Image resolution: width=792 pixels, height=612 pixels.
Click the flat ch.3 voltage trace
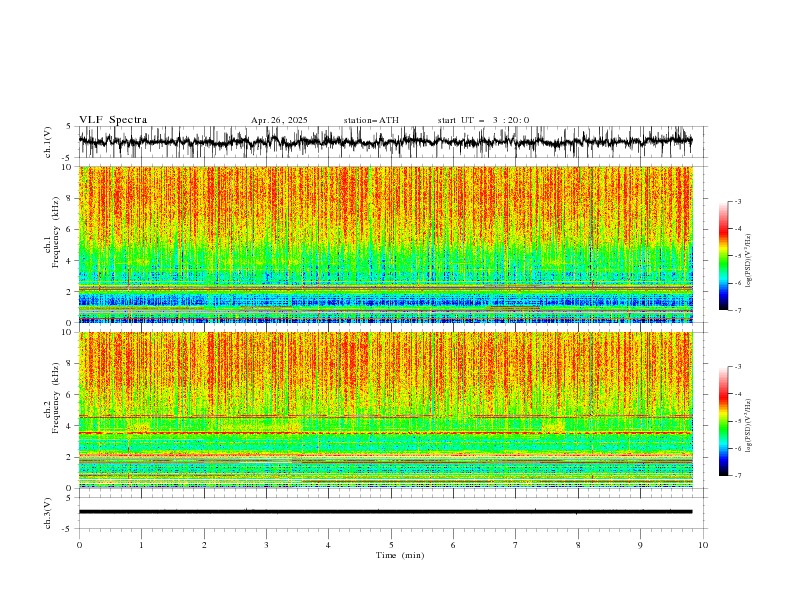tap(385, 512)
